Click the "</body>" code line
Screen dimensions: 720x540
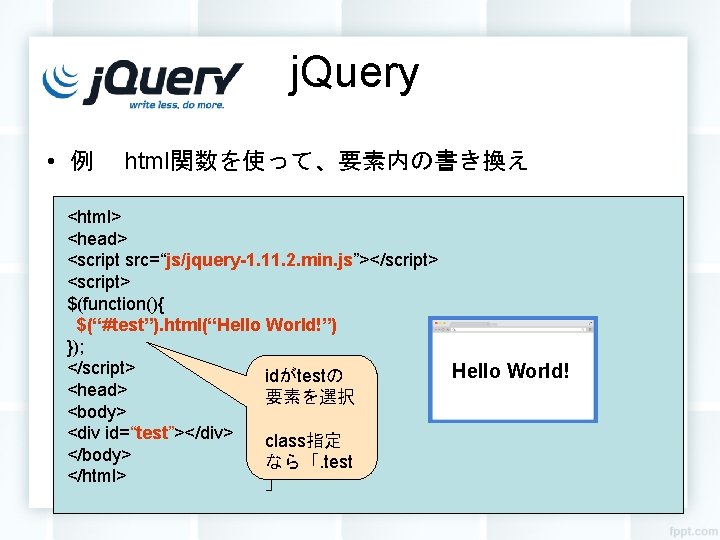(x=99, y=455)
